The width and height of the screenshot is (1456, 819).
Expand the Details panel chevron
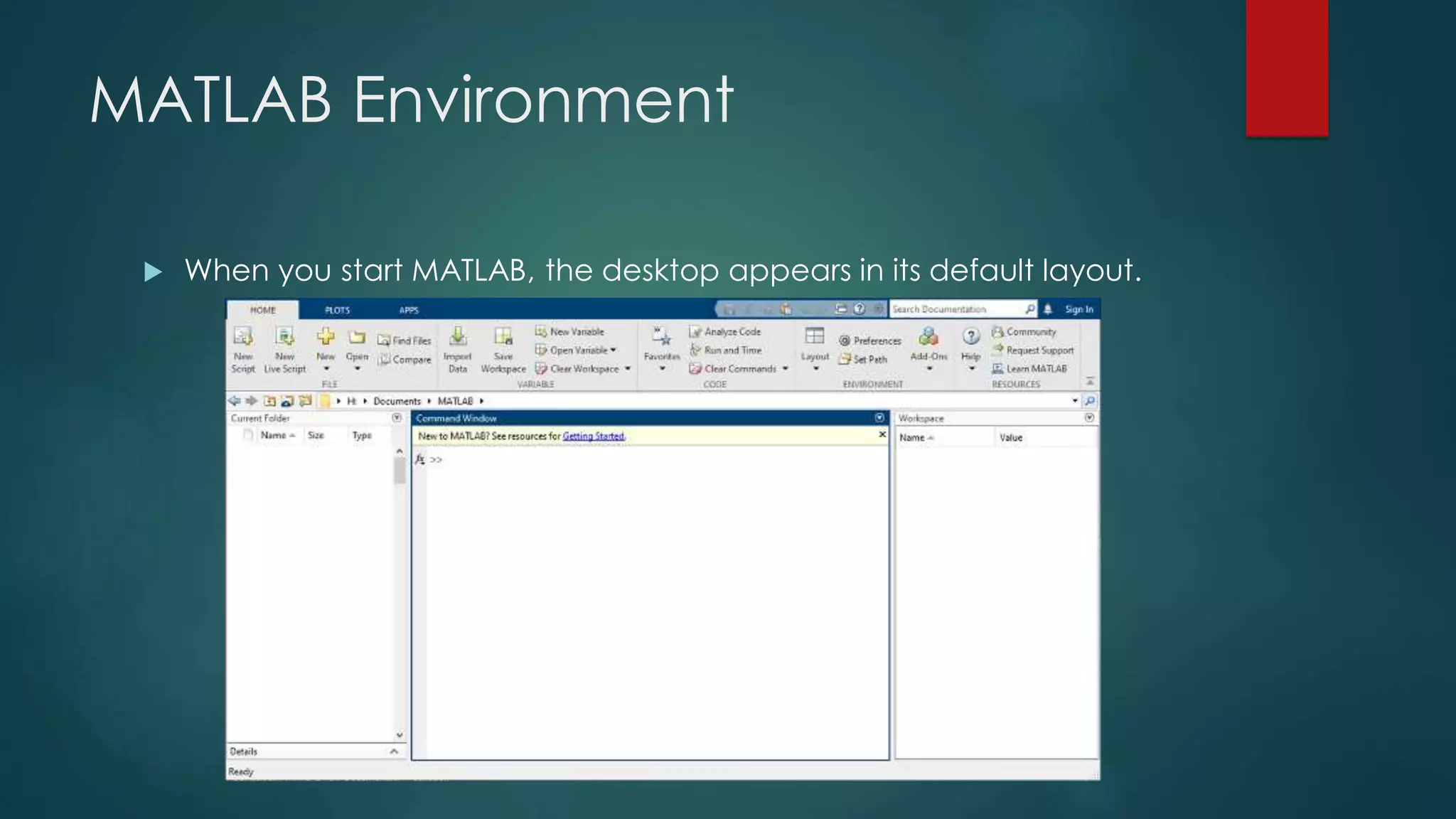coord(394,751)
